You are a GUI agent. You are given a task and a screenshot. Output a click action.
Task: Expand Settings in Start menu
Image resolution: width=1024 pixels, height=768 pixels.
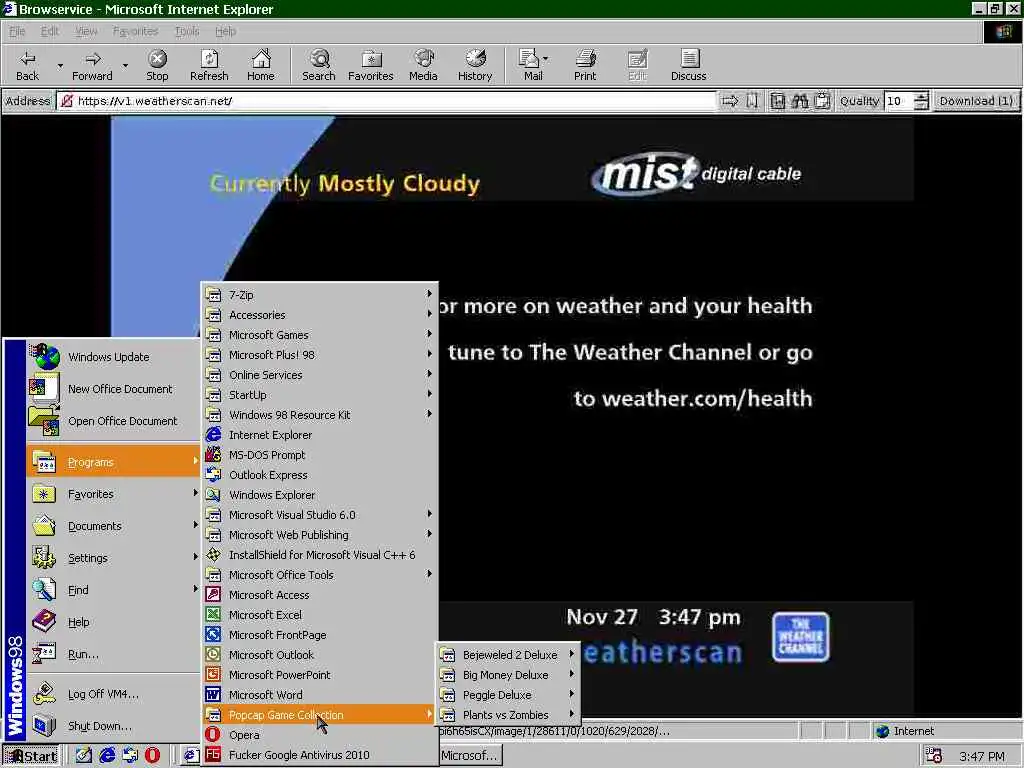tap(114, 558)
